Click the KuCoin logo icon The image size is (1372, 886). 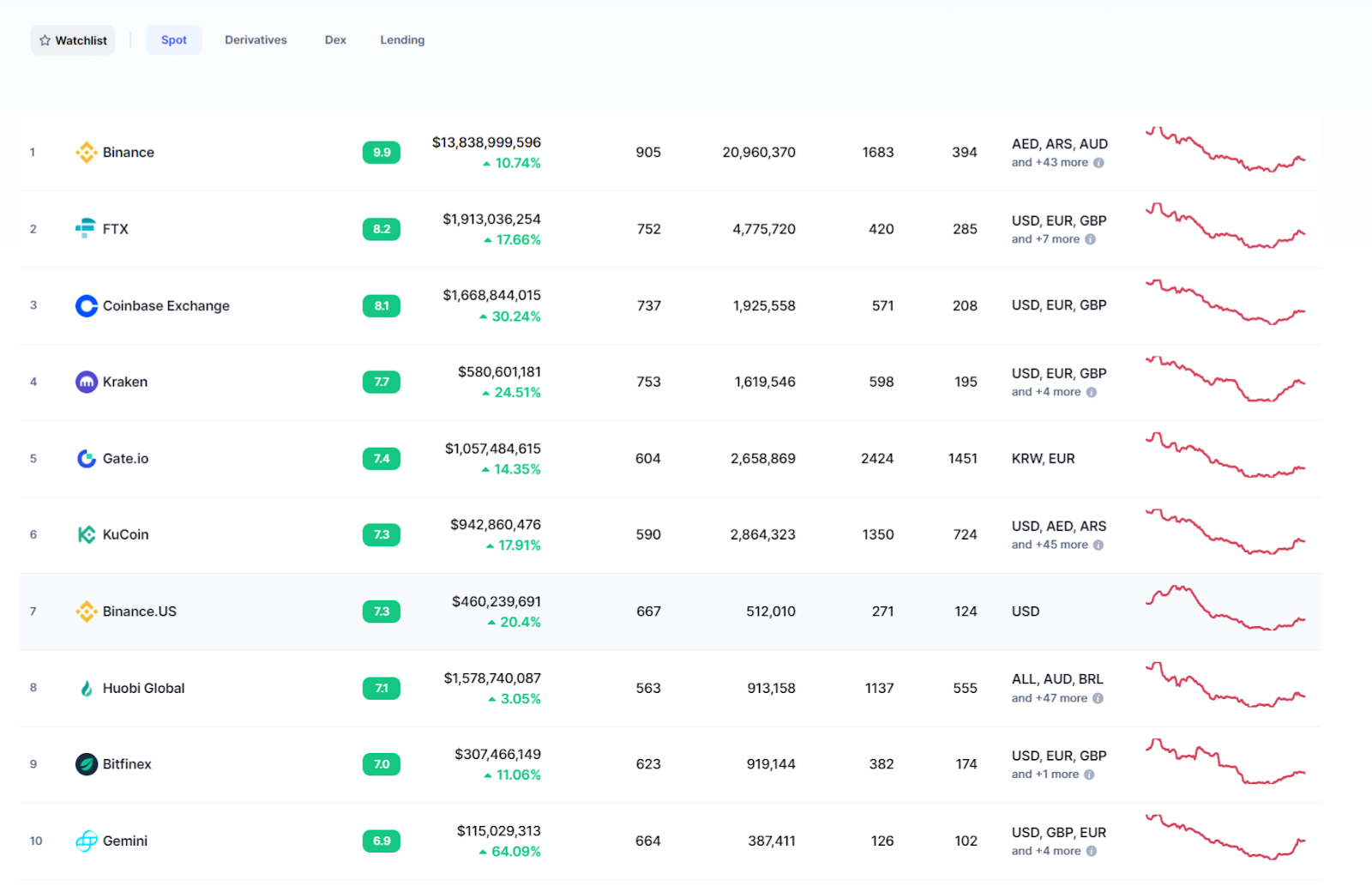coord(87,535)
